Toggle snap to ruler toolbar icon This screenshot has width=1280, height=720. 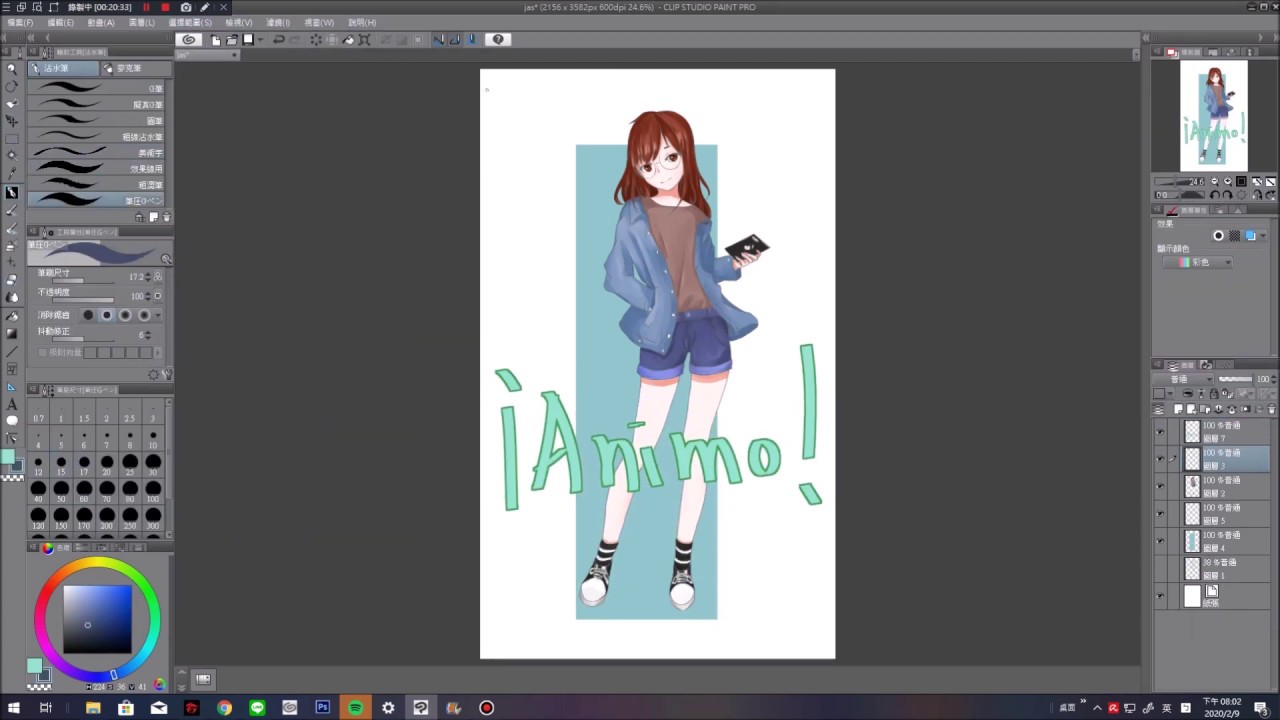pos(440,40)
